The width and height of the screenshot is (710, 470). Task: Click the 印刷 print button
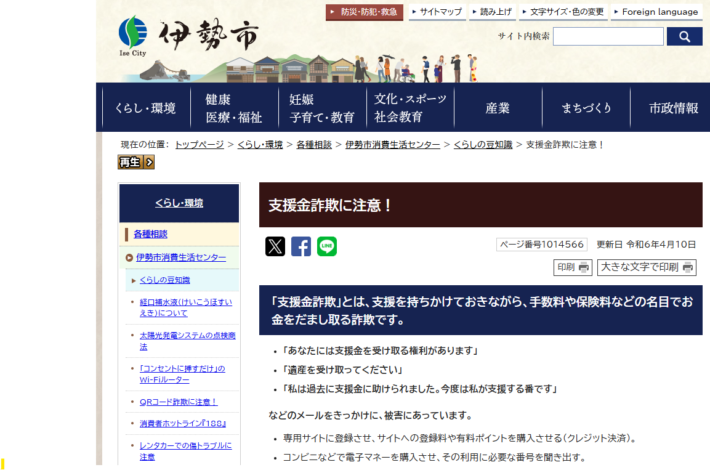[x=573, y=267]
